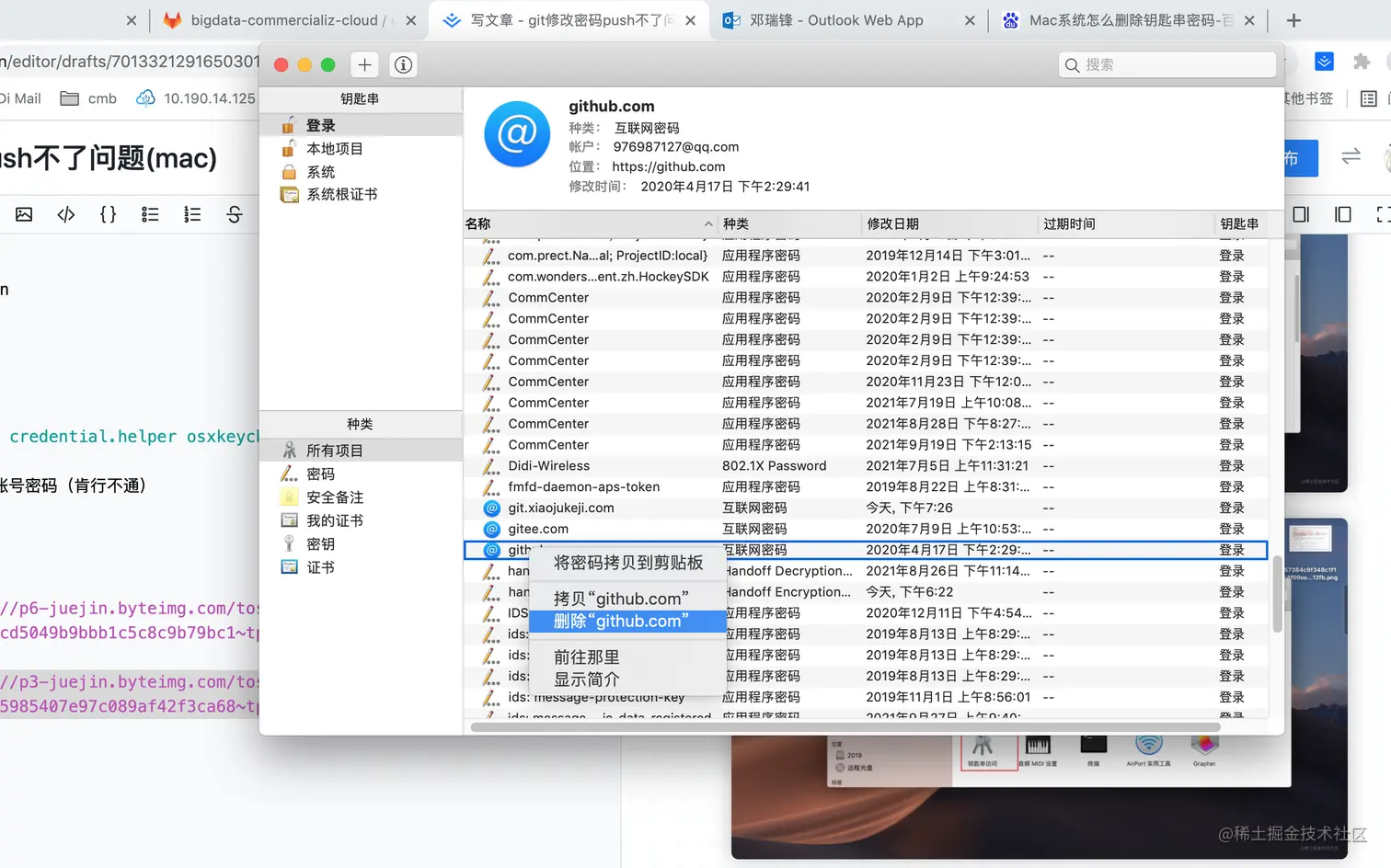The width and height of the screenshot is (1391, 868).
Task: Insert inline code in the editor toolbar
Action: pos(66,214)
